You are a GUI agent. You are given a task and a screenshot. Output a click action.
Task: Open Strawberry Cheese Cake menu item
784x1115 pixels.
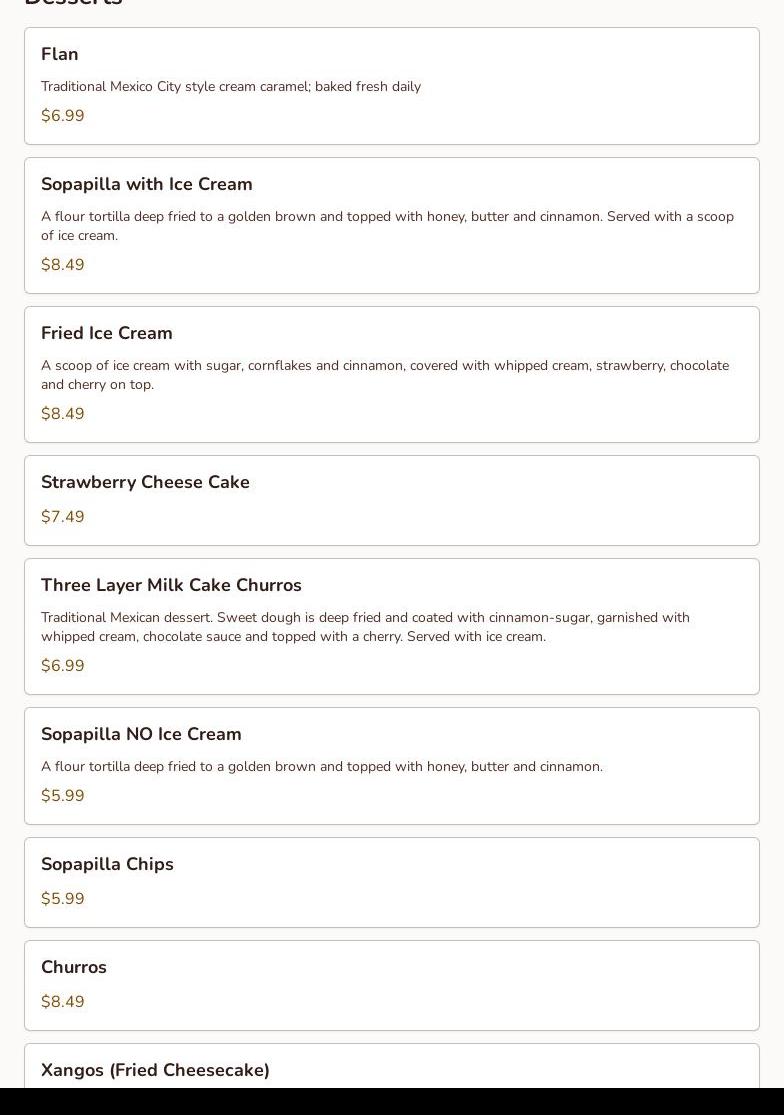392,501
